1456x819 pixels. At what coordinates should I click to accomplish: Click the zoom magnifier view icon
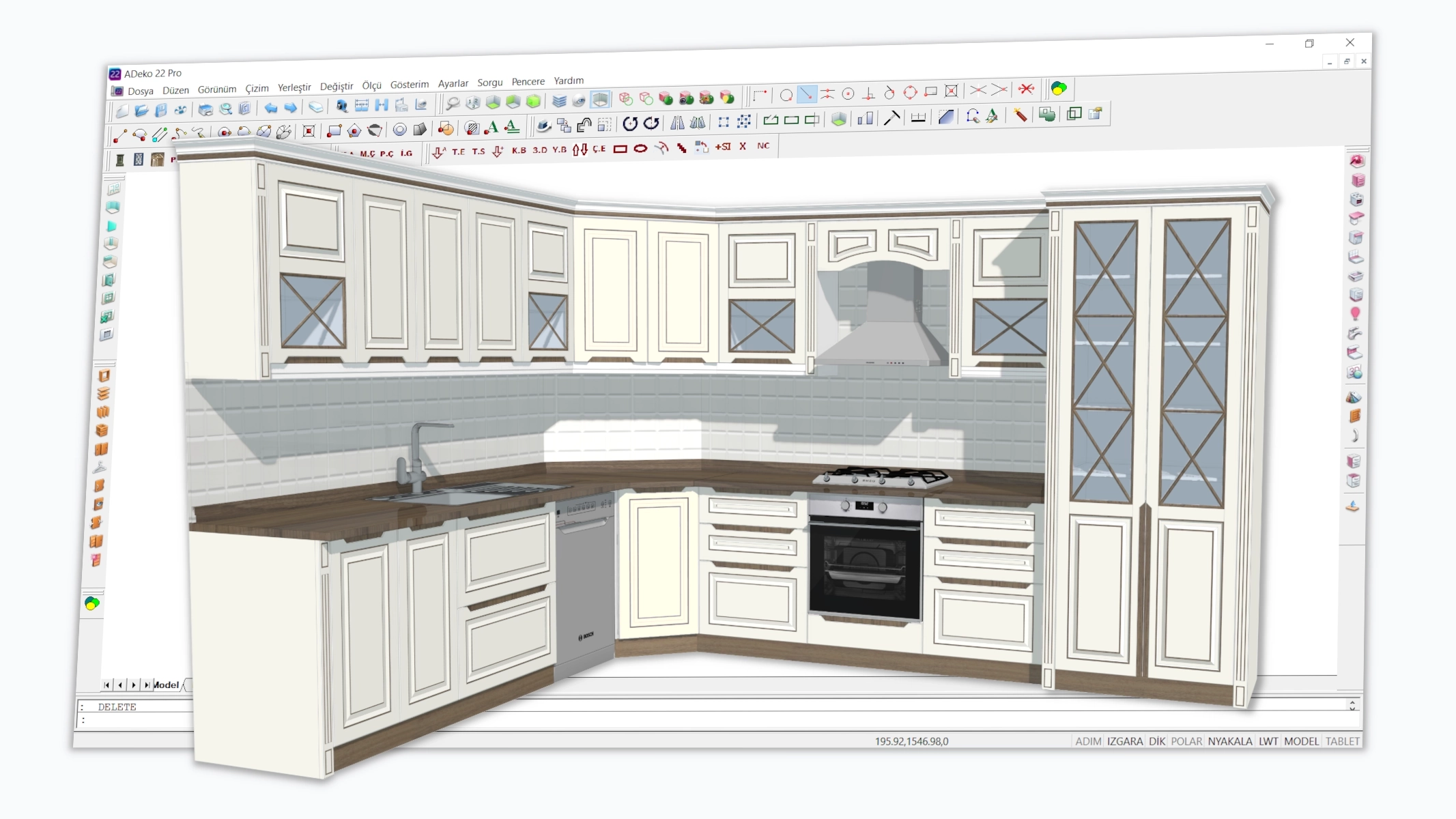[453, 104]
